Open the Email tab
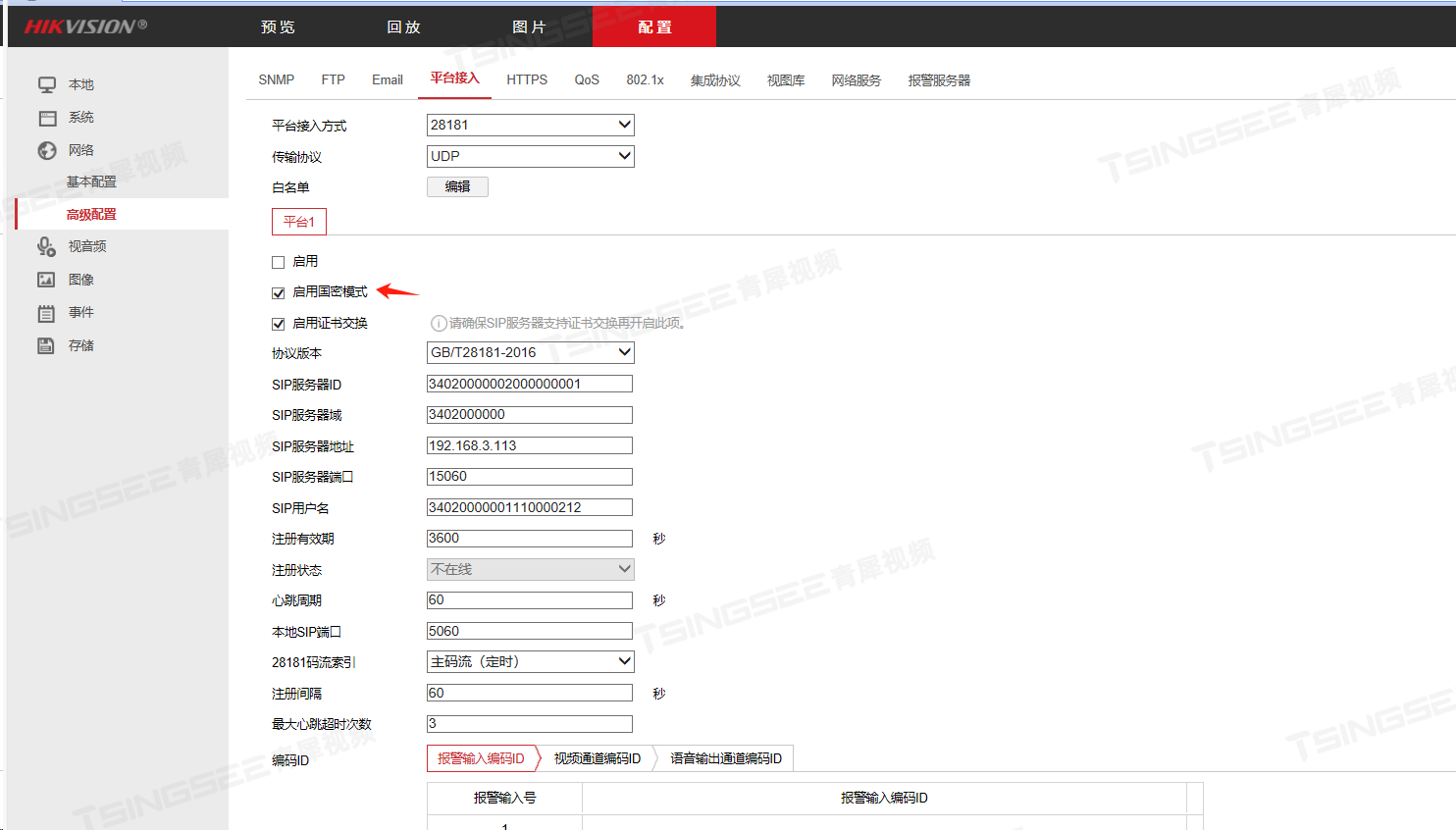This screenshot has width=1456, height=830. point(388,79)
